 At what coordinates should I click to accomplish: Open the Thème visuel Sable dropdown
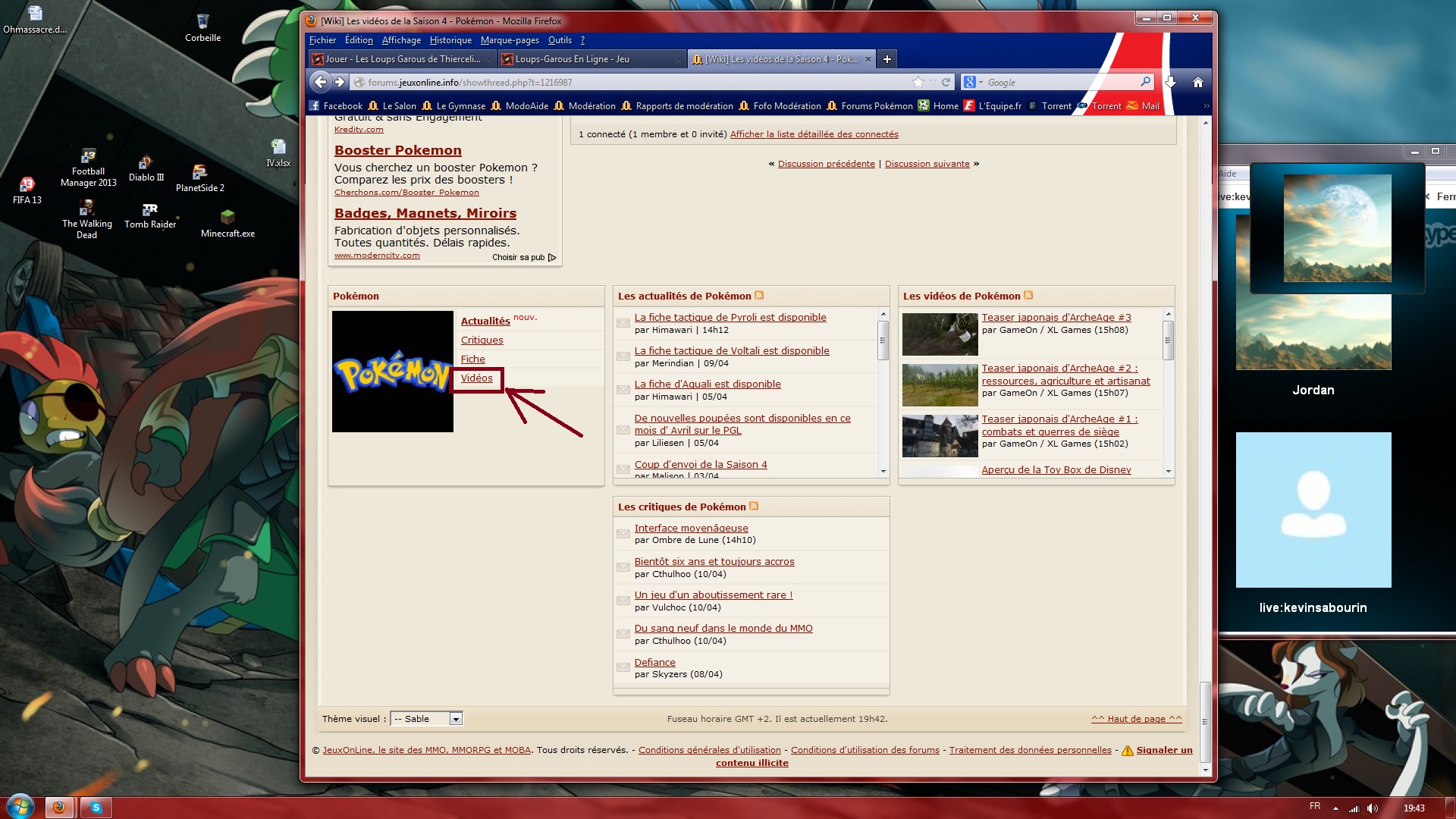point(426,719)
